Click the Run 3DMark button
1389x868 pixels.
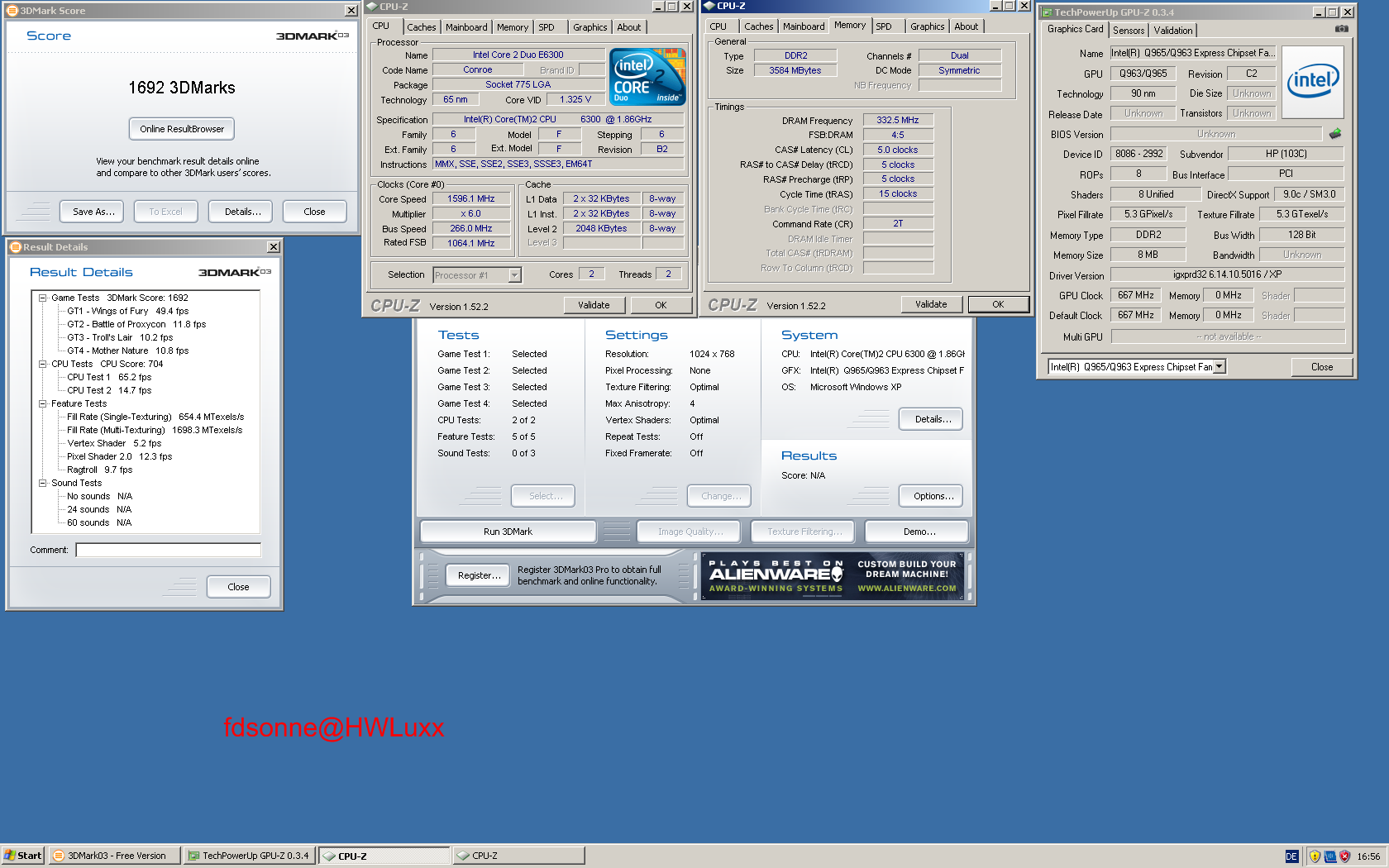pos(508,532)
